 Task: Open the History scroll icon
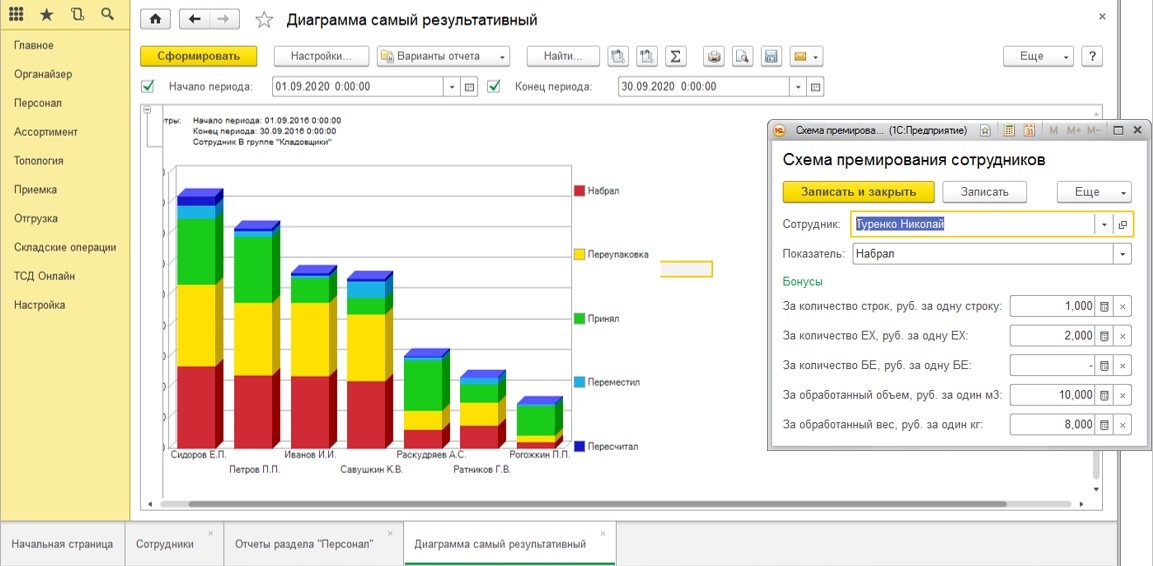pyautogui.click(x=77, y=14)
